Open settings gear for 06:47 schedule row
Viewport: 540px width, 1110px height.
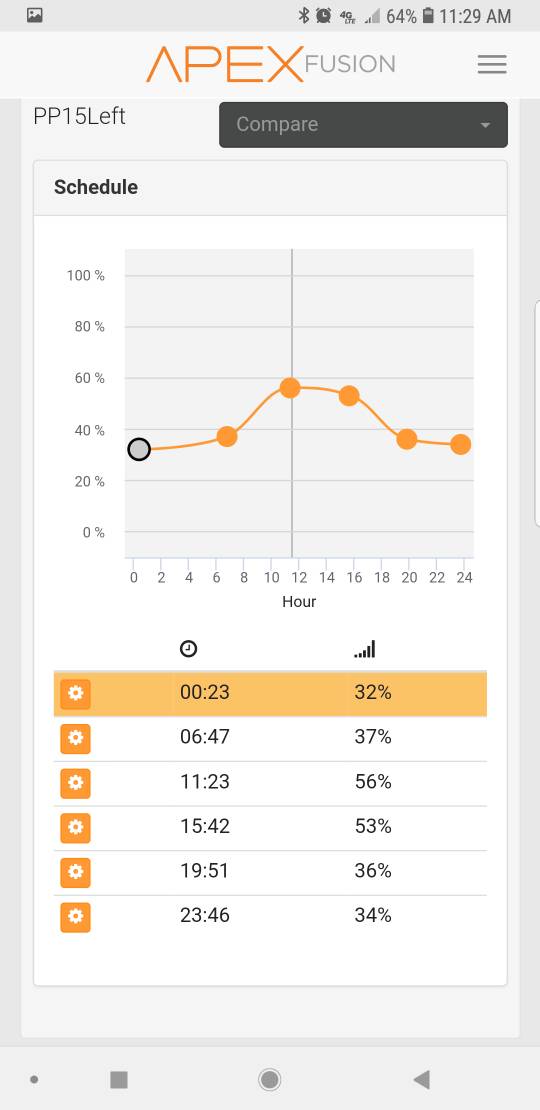coord(75,738)
